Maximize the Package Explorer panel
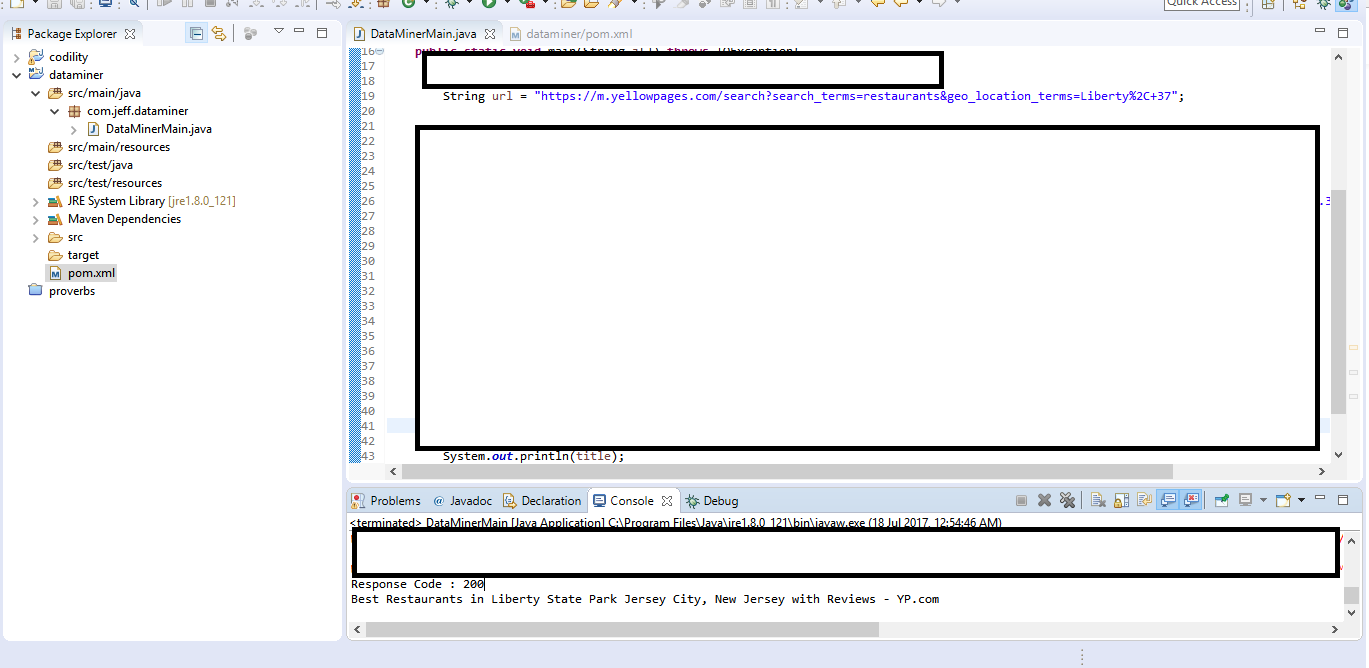 322,32
